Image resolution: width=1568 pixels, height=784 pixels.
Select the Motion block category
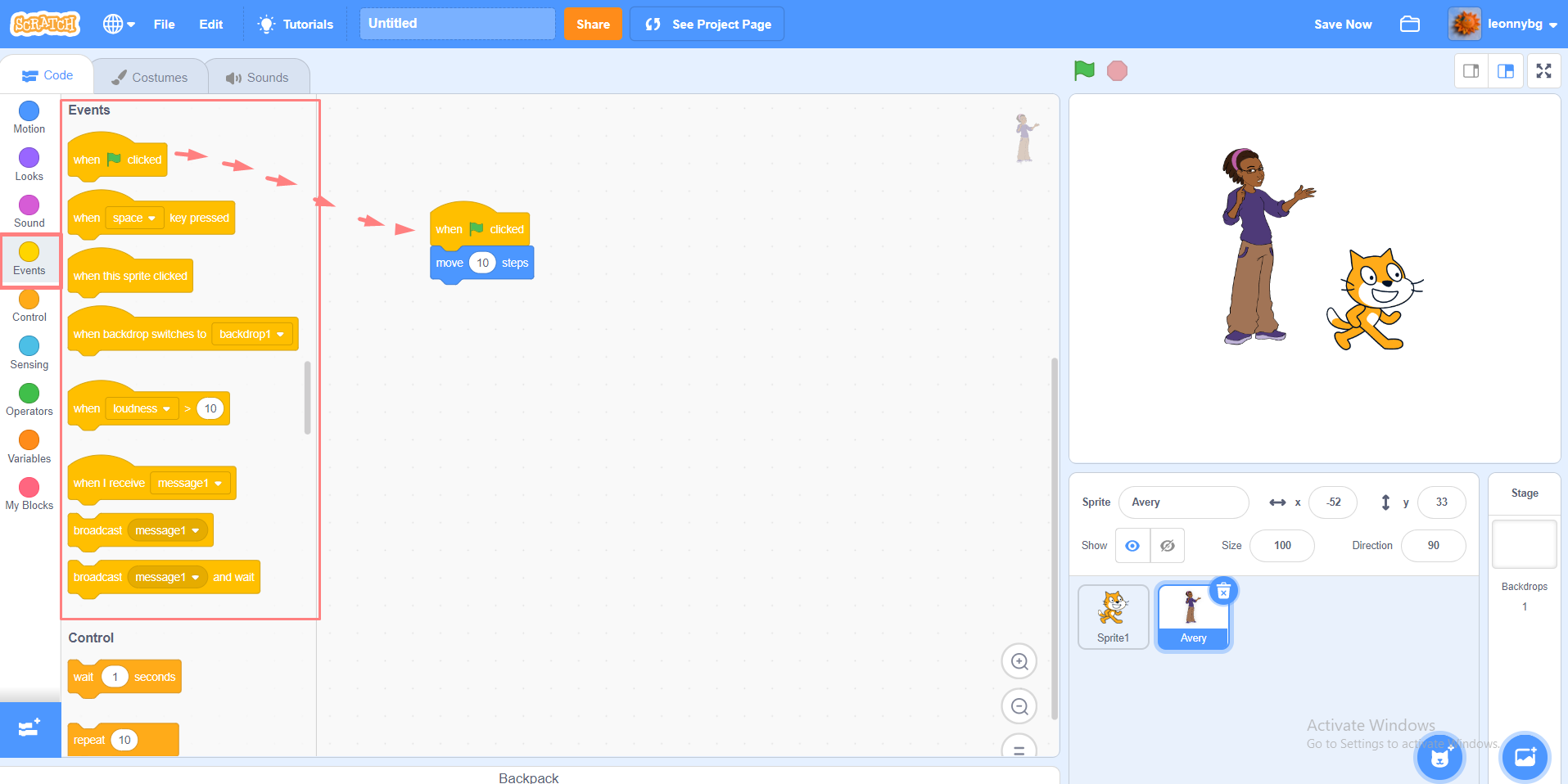coord(29,117)
